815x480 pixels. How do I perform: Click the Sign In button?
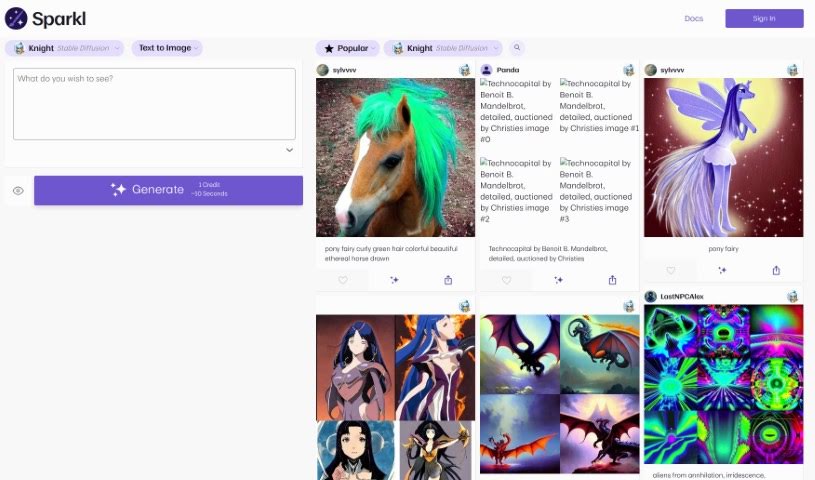[764, 18]
